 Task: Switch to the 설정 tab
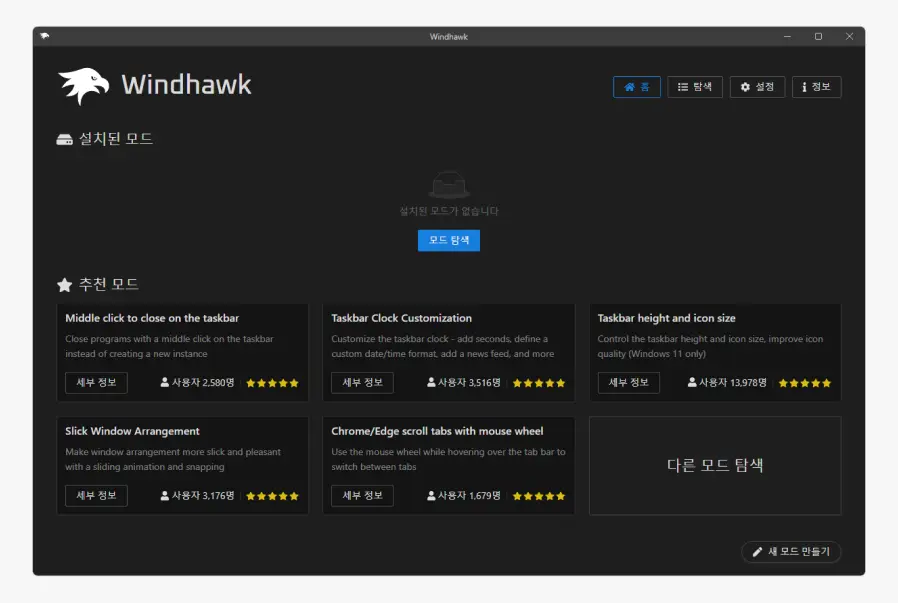[x=757, y=87]
